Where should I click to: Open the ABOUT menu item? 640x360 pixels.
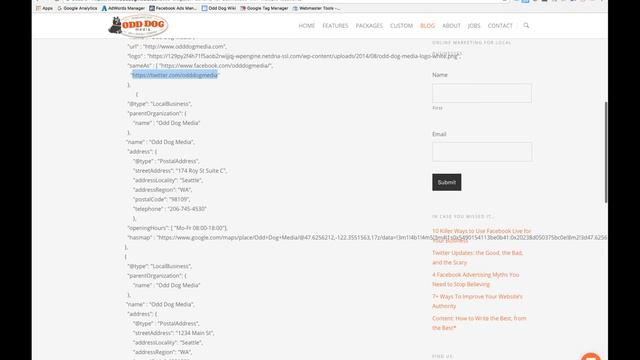(451, 26)
